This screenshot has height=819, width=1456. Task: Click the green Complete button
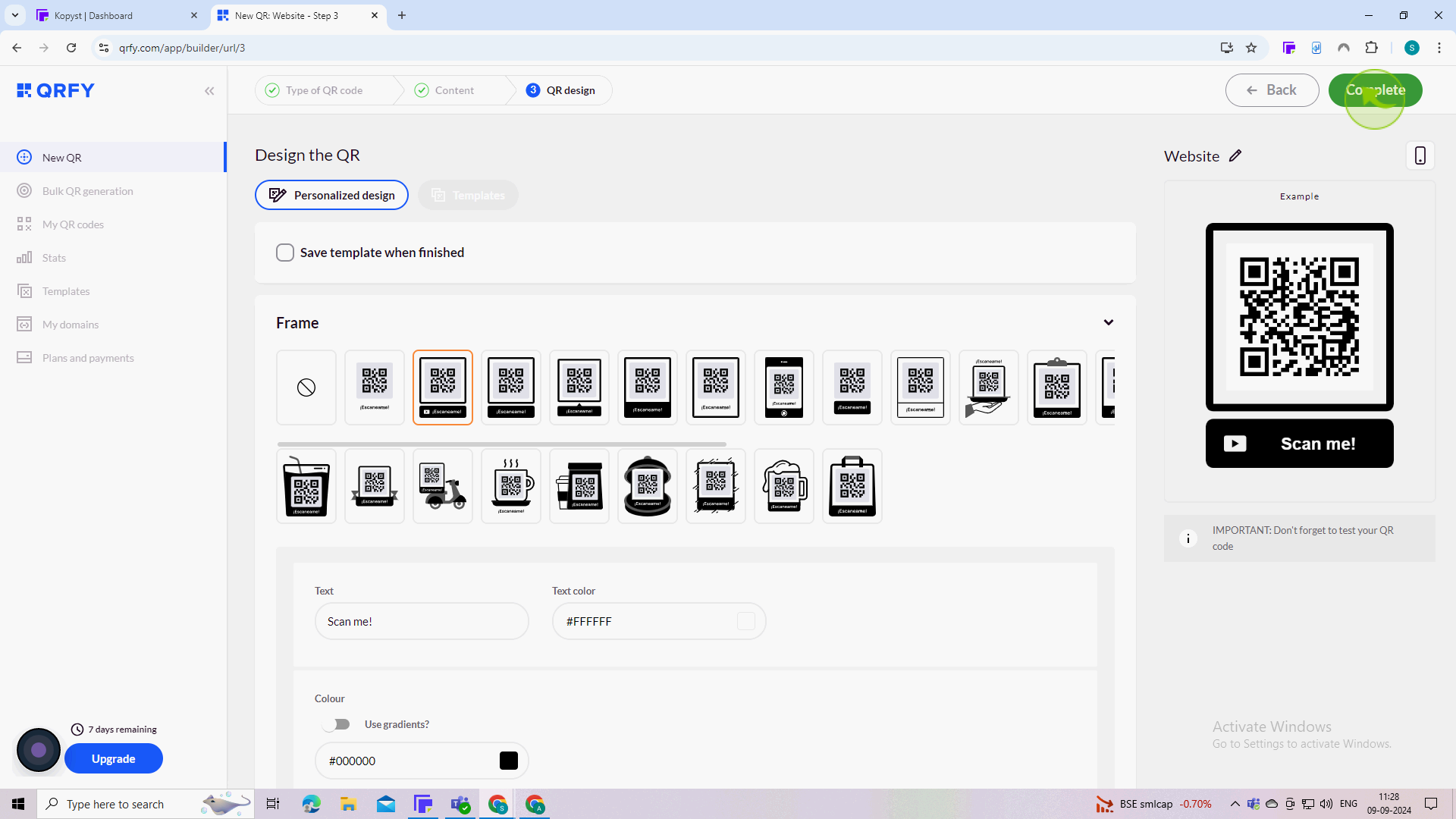tap(1375, 90)
